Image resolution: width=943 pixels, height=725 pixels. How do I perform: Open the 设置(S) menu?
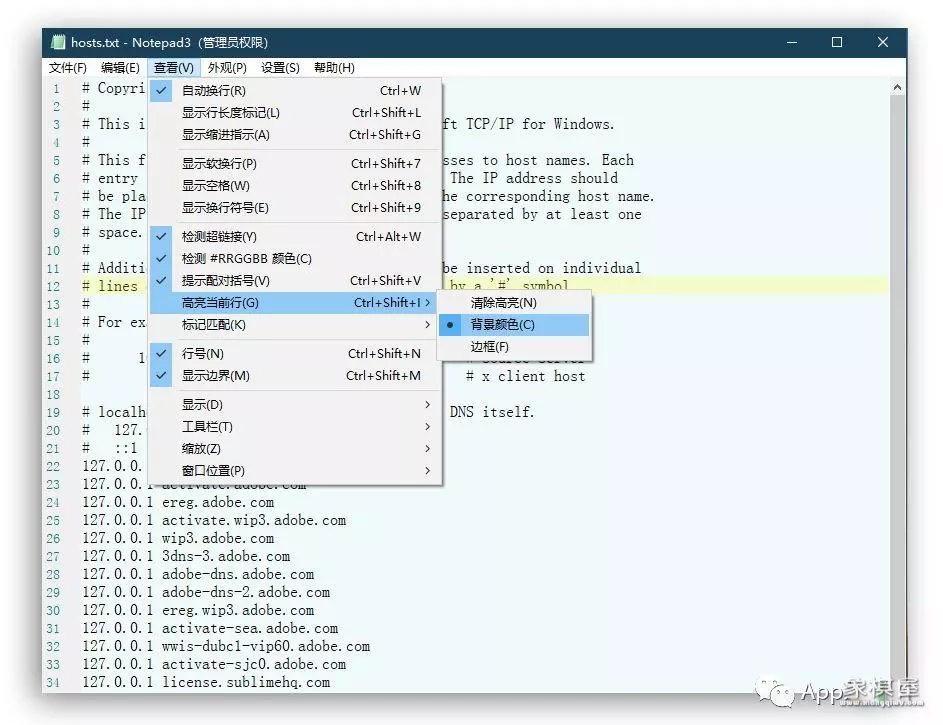tap(280, 67)
